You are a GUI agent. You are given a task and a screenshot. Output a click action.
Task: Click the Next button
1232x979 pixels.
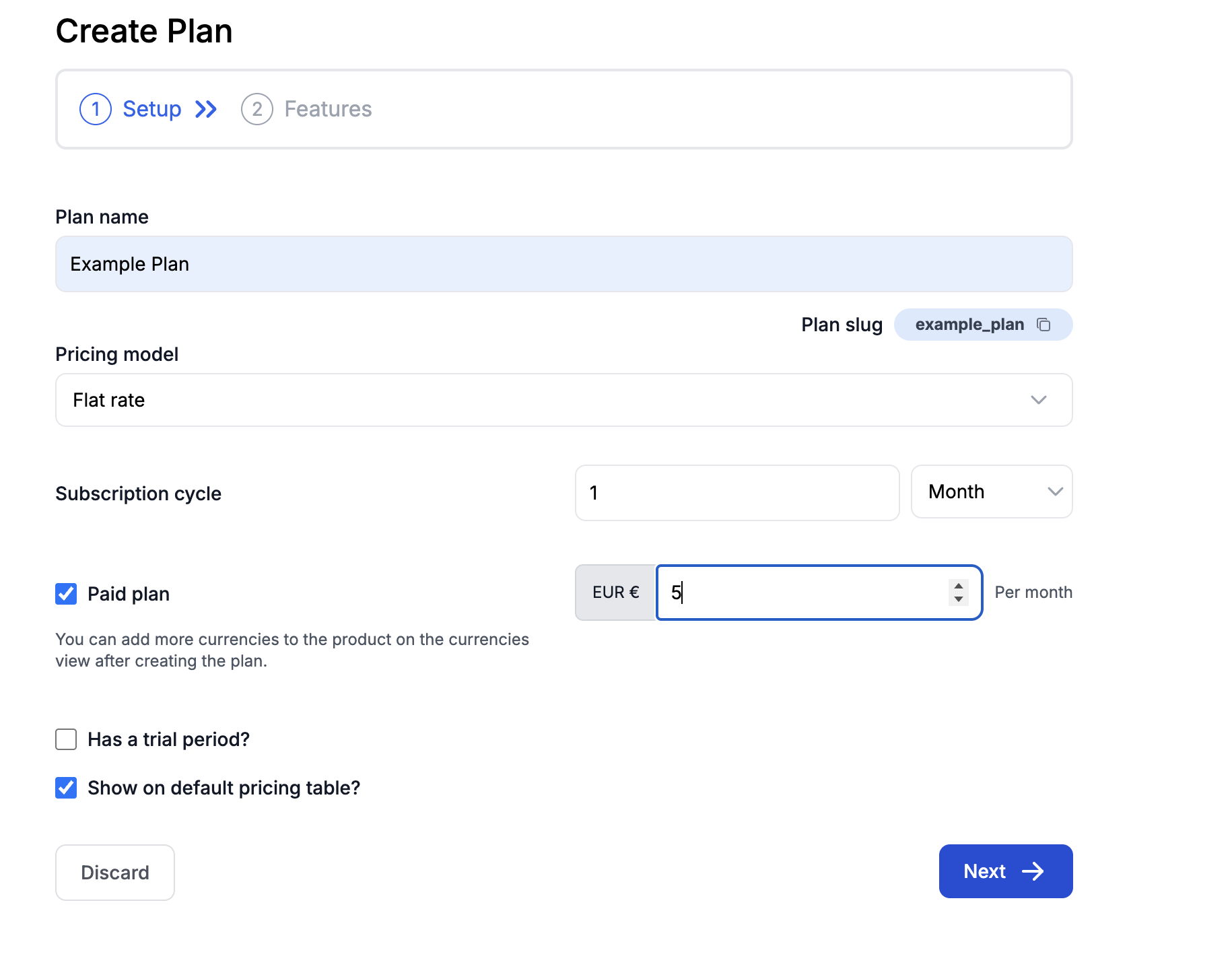tap(1005, 871)
